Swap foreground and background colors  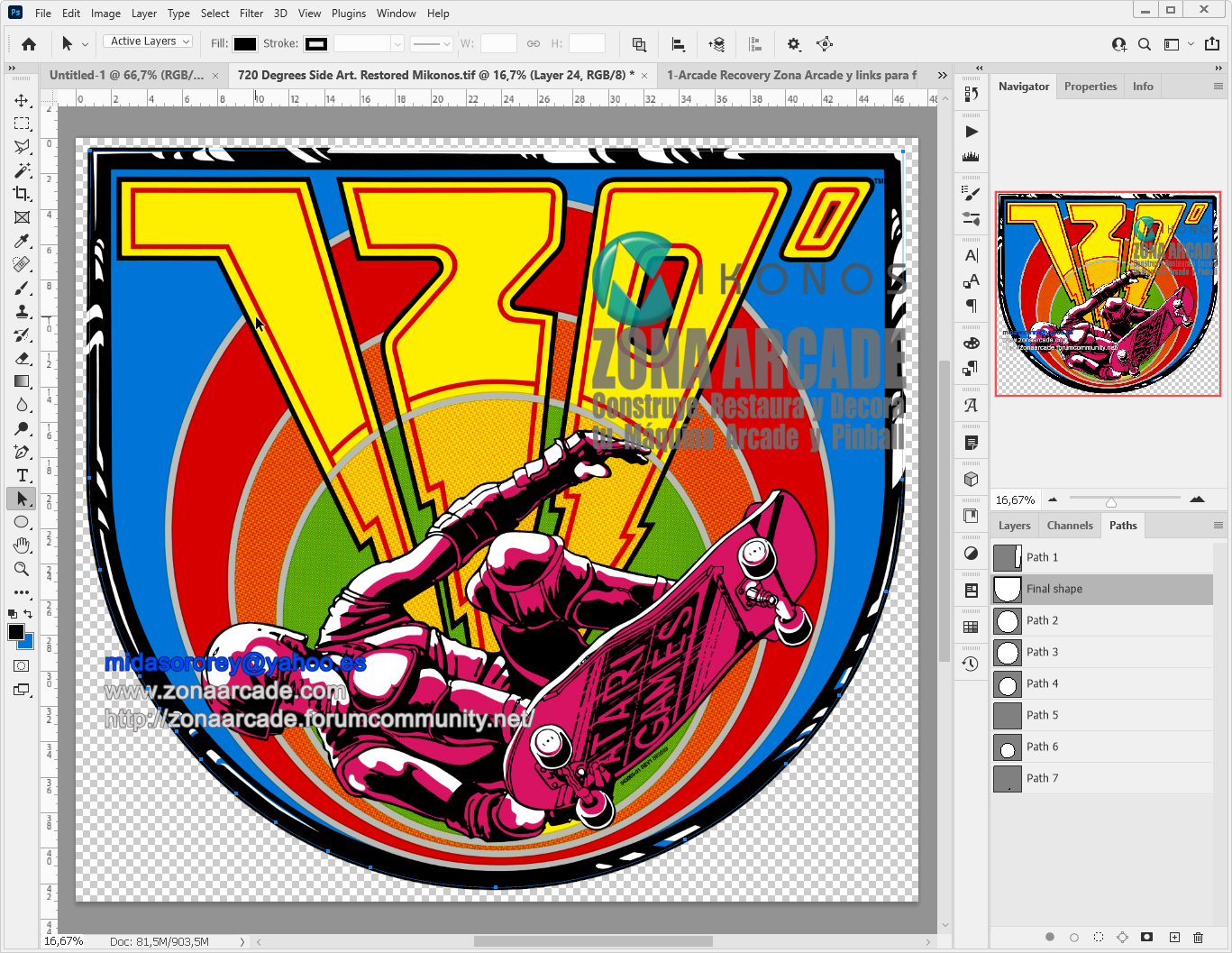tap(28, 614)
